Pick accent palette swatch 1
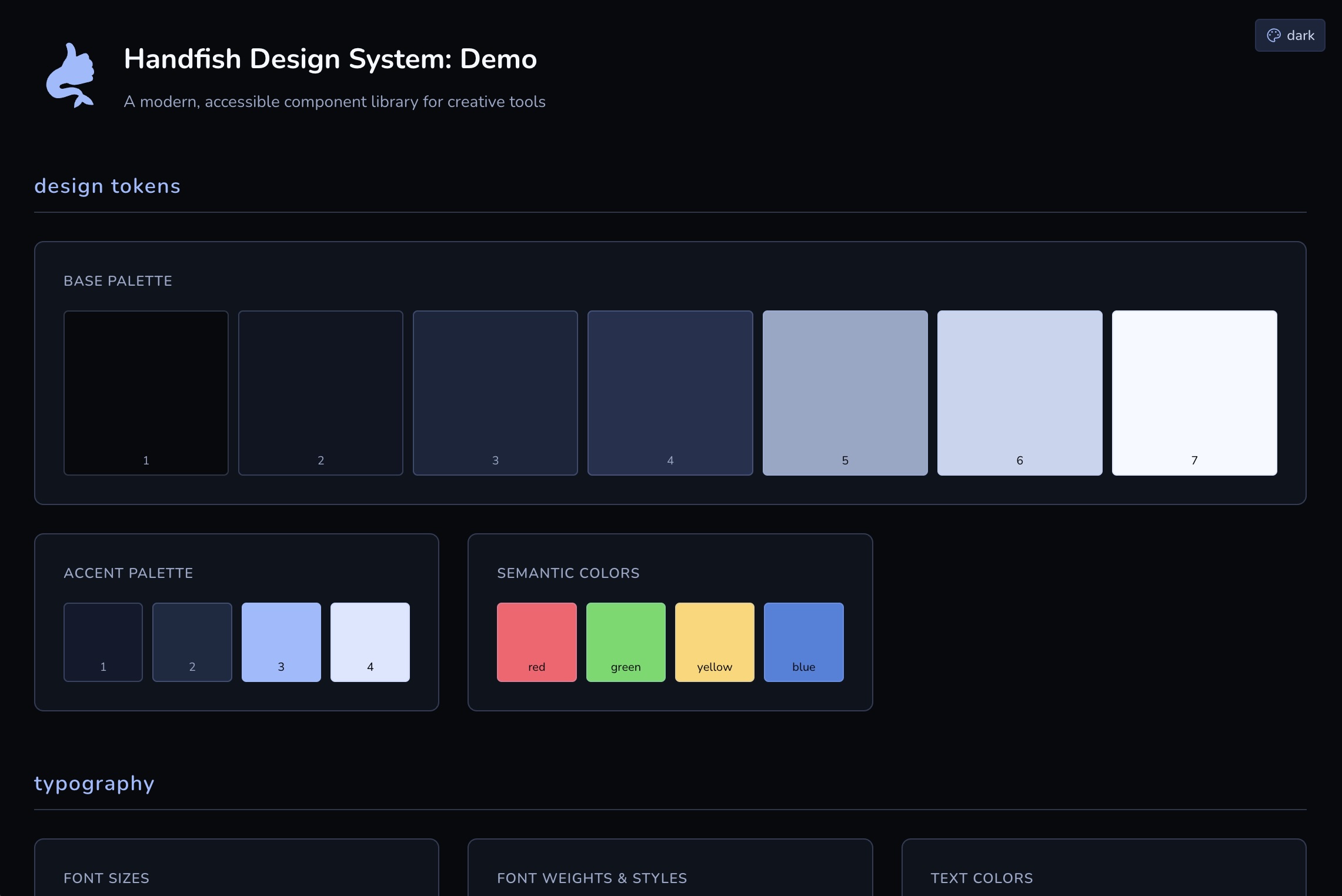 103,642
